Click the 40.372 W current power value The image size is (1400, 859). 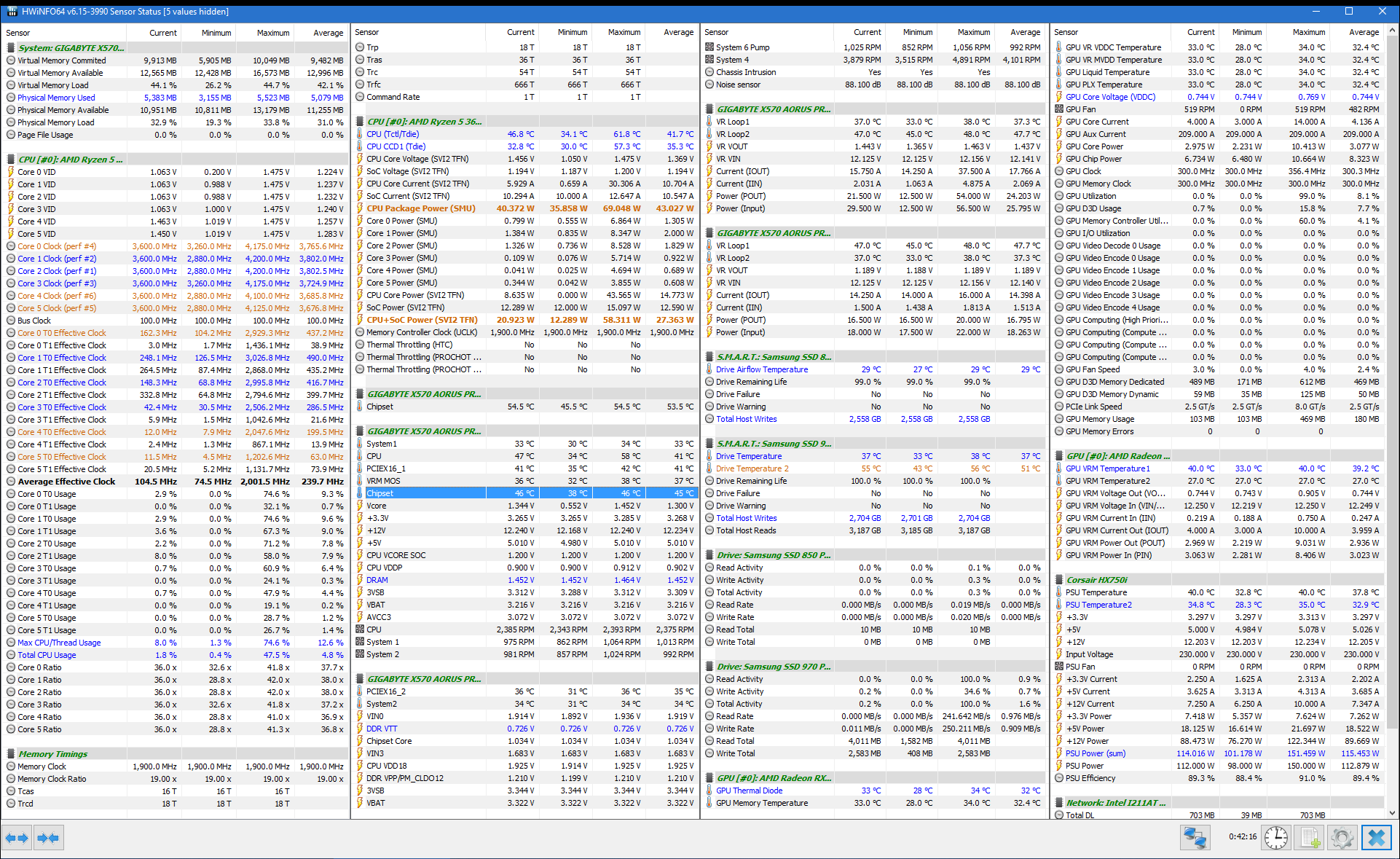516,208
